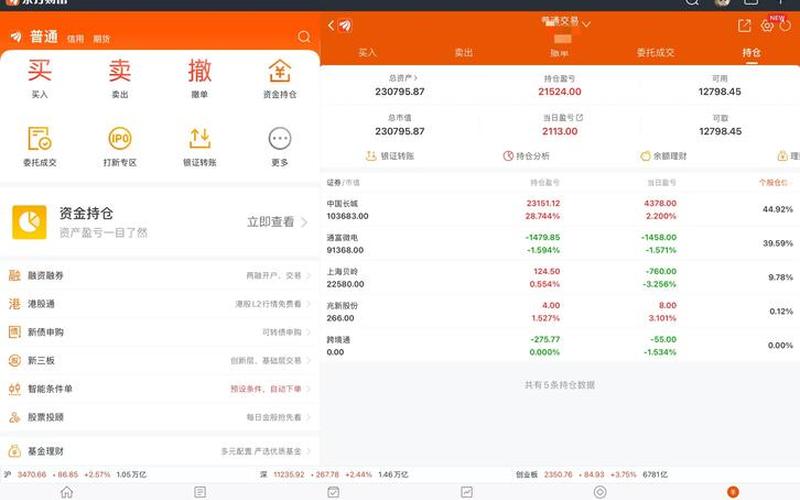Select the 上海贝岭 holding row
Viewport: 800px width, 500px height.
[x=560, y=278]
